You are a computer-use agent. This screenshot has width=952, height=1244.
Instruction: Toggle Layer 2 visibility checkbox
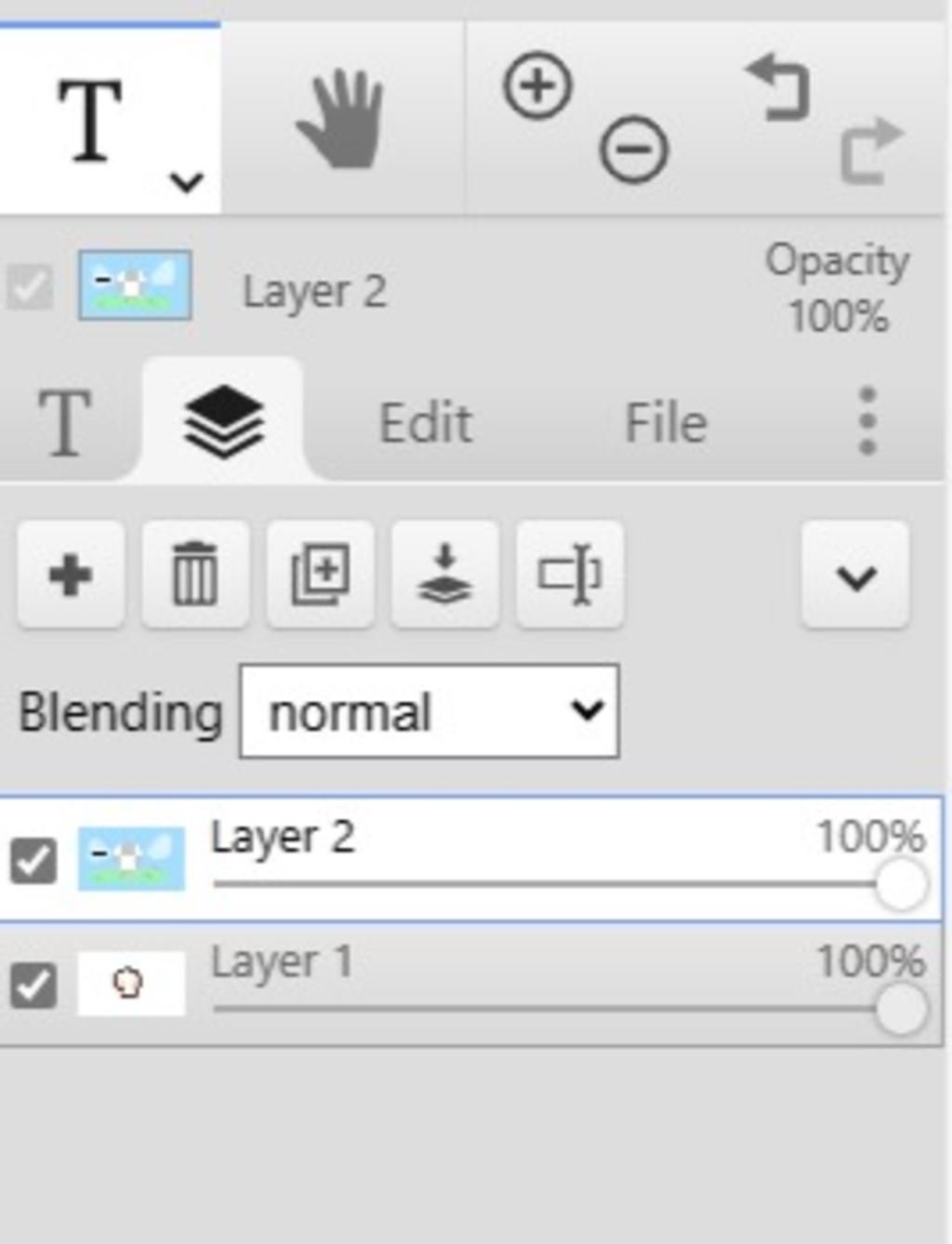tap(33, 860)
